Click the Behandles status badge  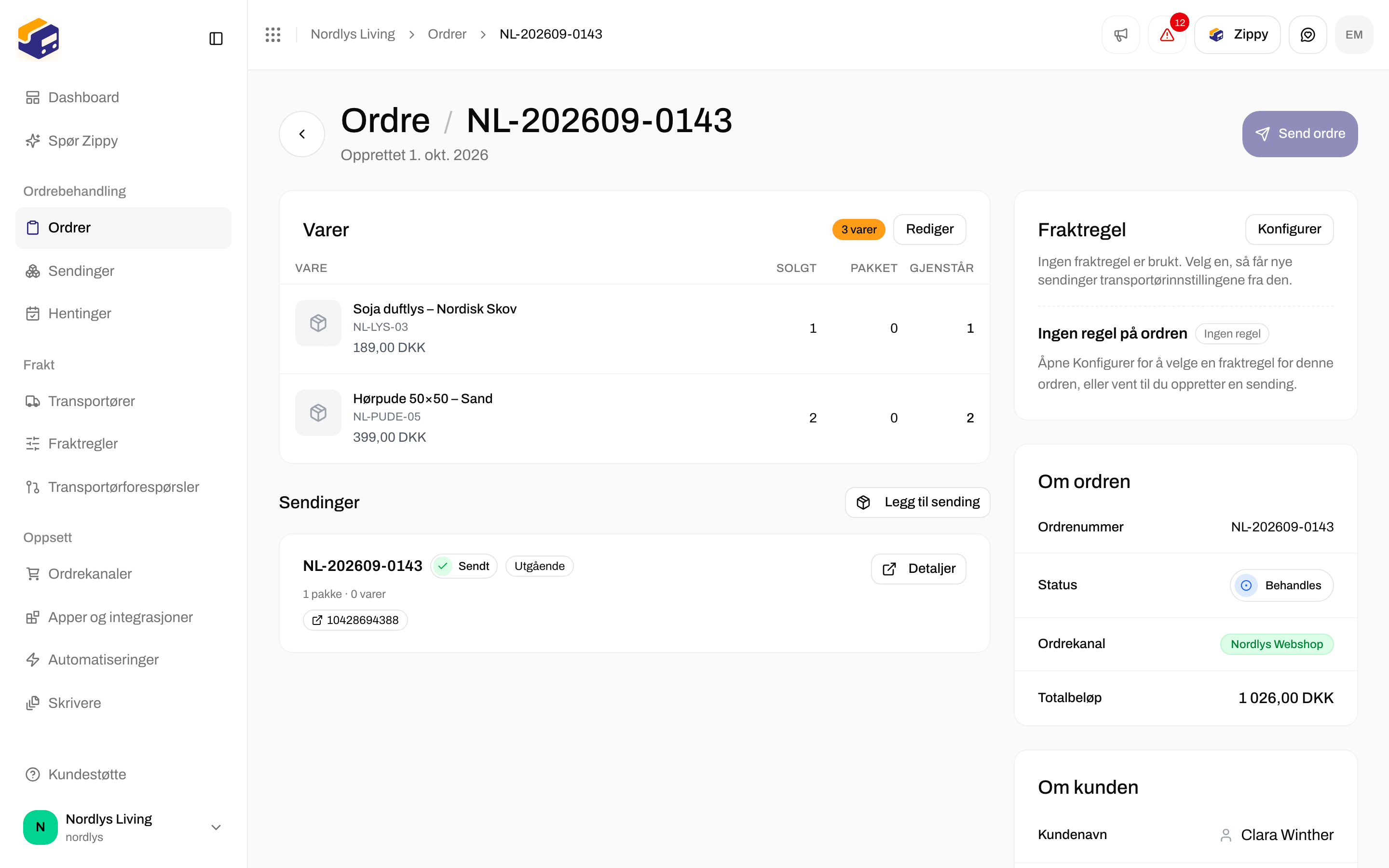(1281, 585)
